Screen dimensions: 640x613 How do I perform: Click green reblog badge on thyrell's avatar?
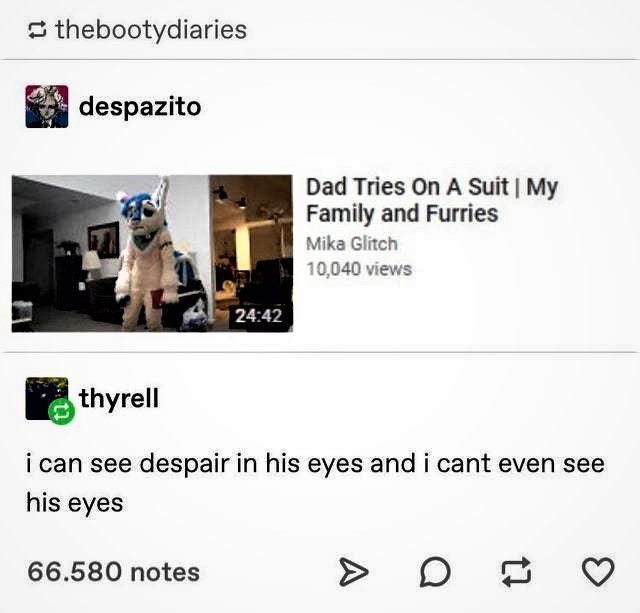[x=61, y=412]
